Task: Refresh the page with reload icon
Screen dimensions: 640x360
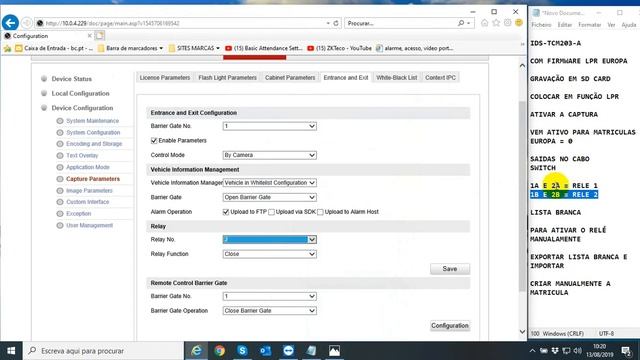Action: [x=336, y=23]
